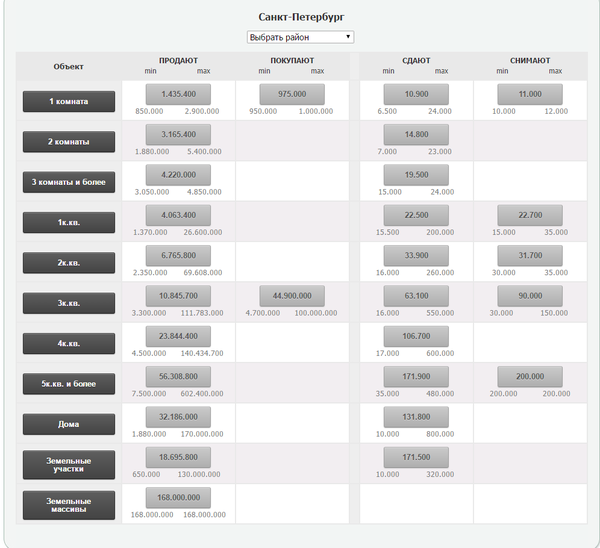Select the '2к.кв.' object button

(x=69, y=262)
